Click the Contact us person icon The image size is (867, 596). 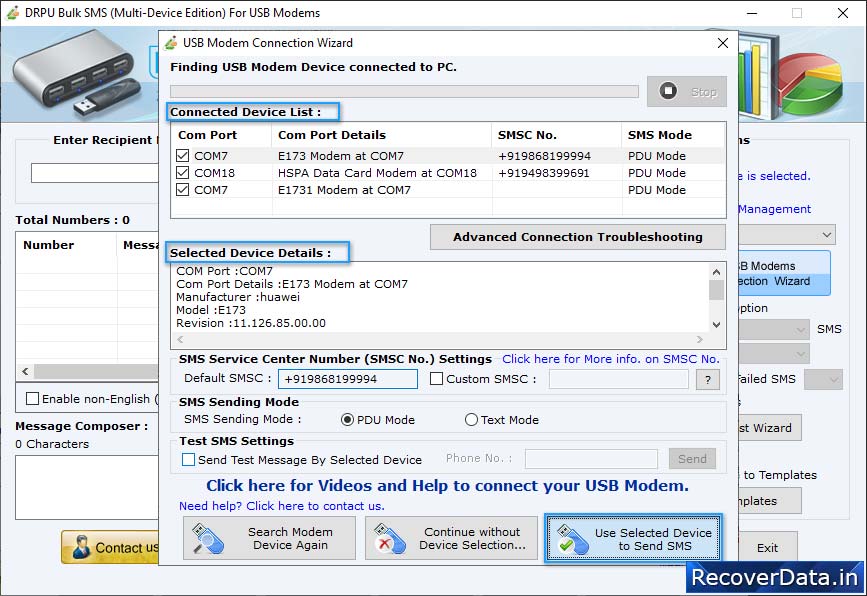click(x=81, y=547)
